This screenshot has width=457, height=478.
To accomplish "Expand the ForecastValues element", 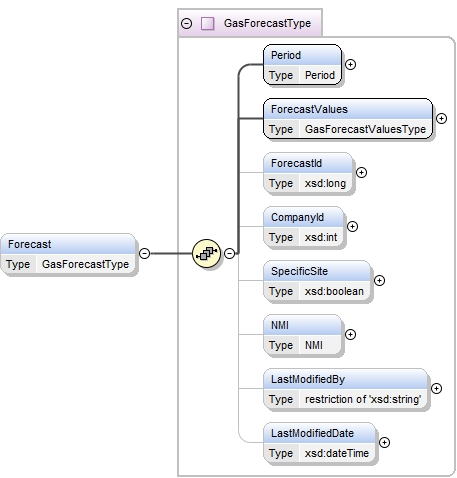I will (441, 118).
